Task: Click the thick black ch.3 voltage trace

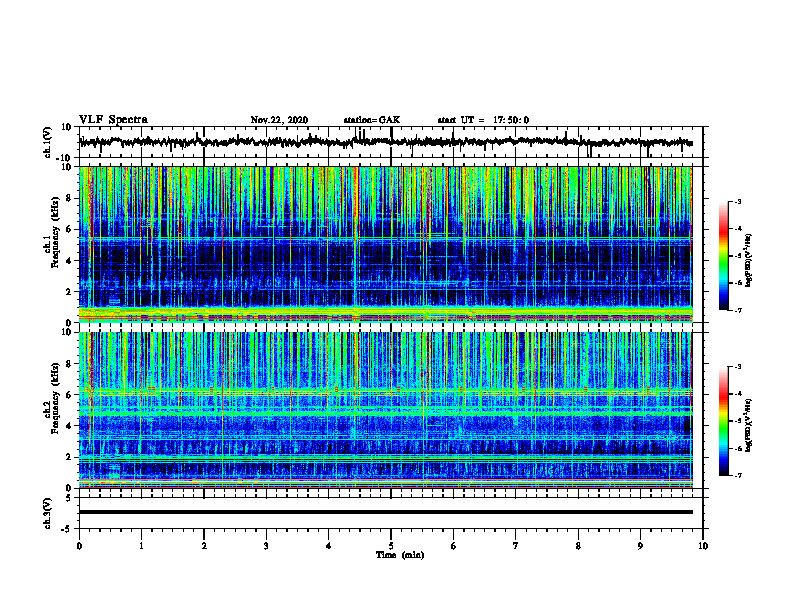Action: [385, 512]
